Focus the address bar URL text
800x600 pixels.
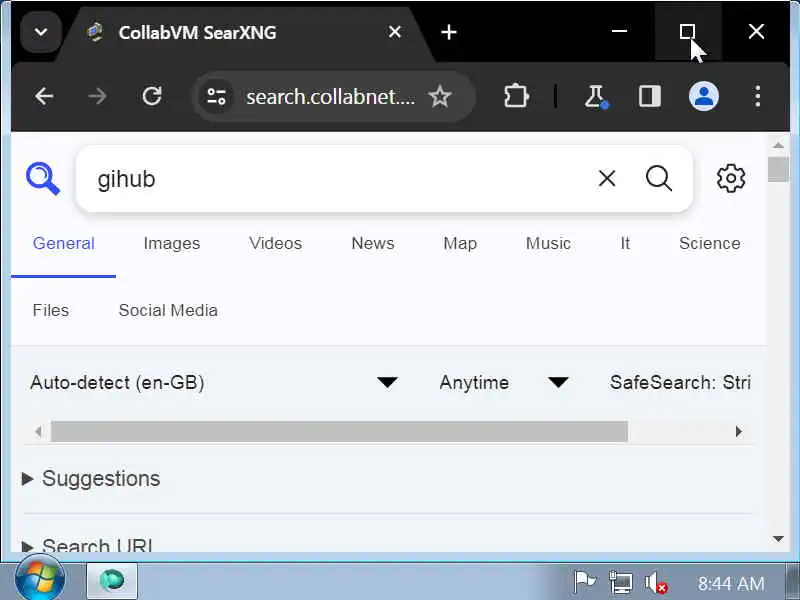pyautogui.click(x=330, y=96)
